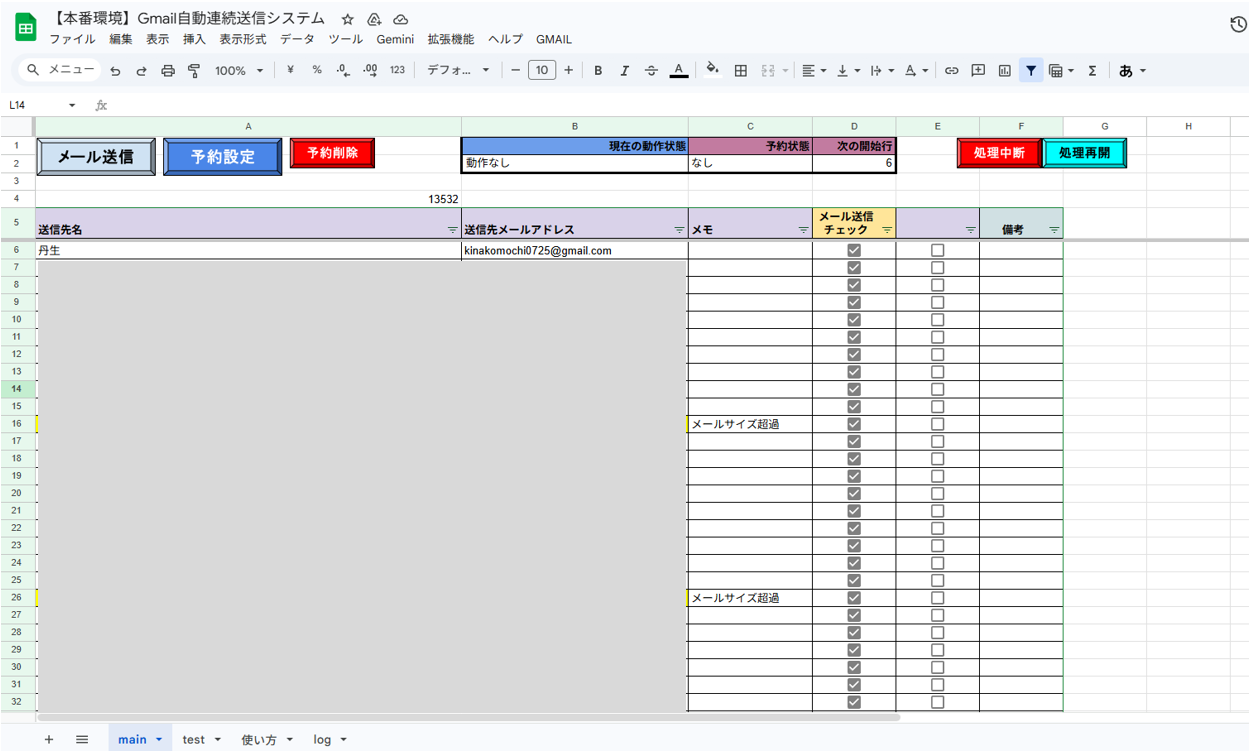The image size is (1249, 751).
Task: Open filter dropdown on 送信先名 header
Action: 452,230
